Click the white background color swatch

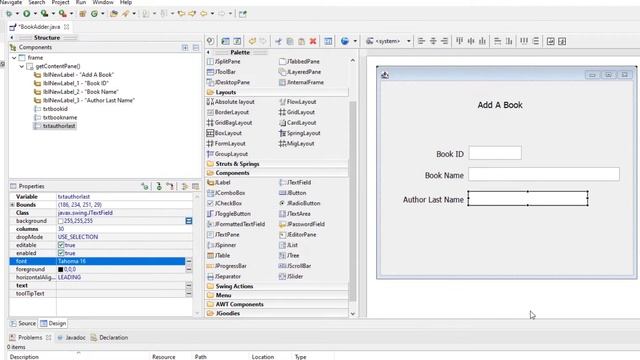pyautogui.click(x=60, y=221)
